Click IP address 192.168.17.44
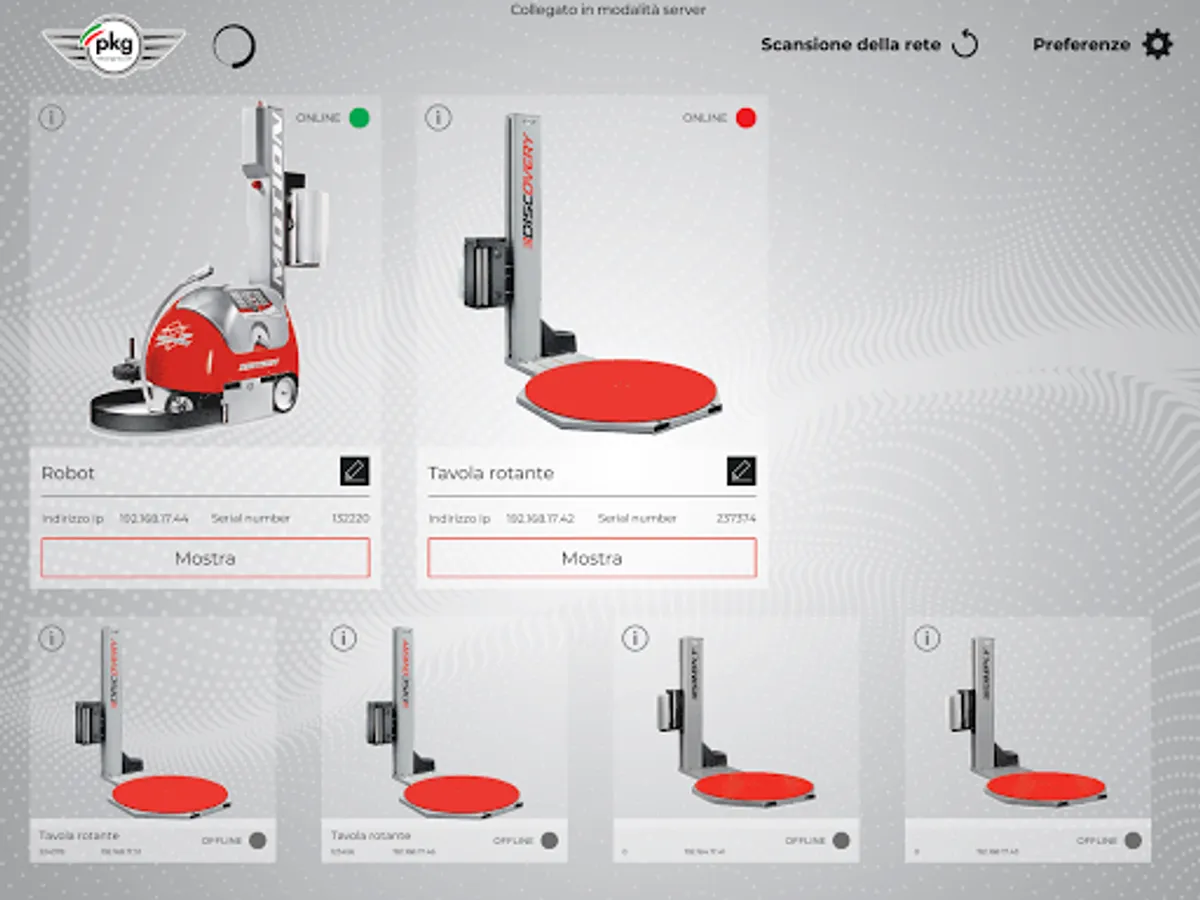Screen dimensions: 1200x900 [x=154, y=518]
